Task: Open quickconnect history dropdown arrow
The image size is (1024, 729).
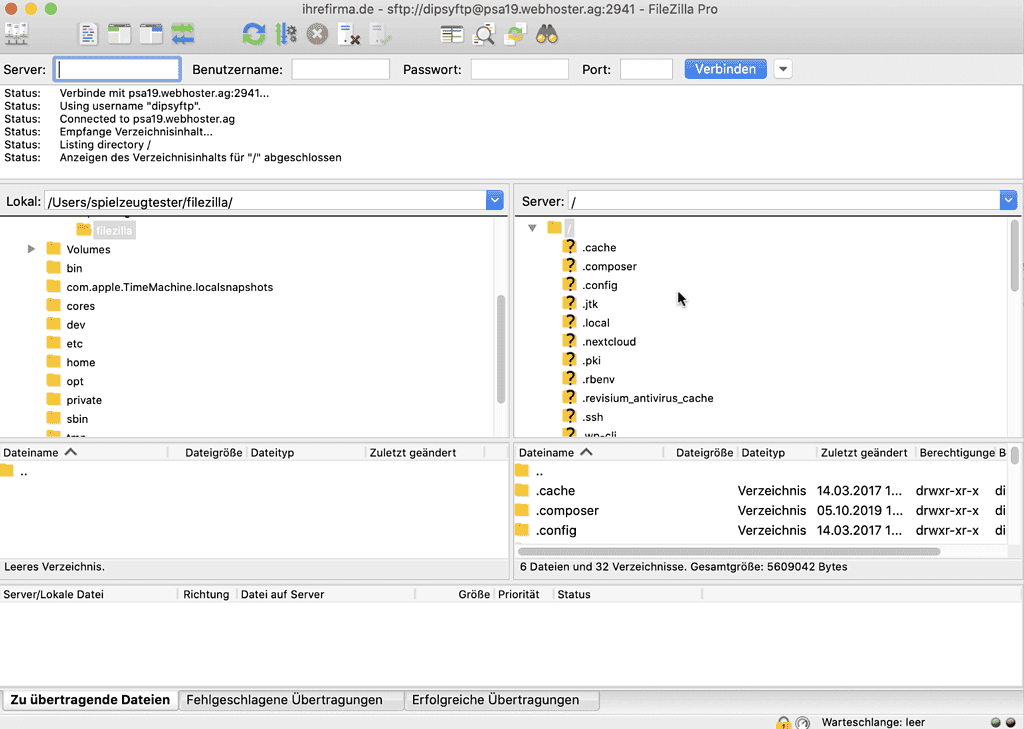Action: tap(783, 69)
